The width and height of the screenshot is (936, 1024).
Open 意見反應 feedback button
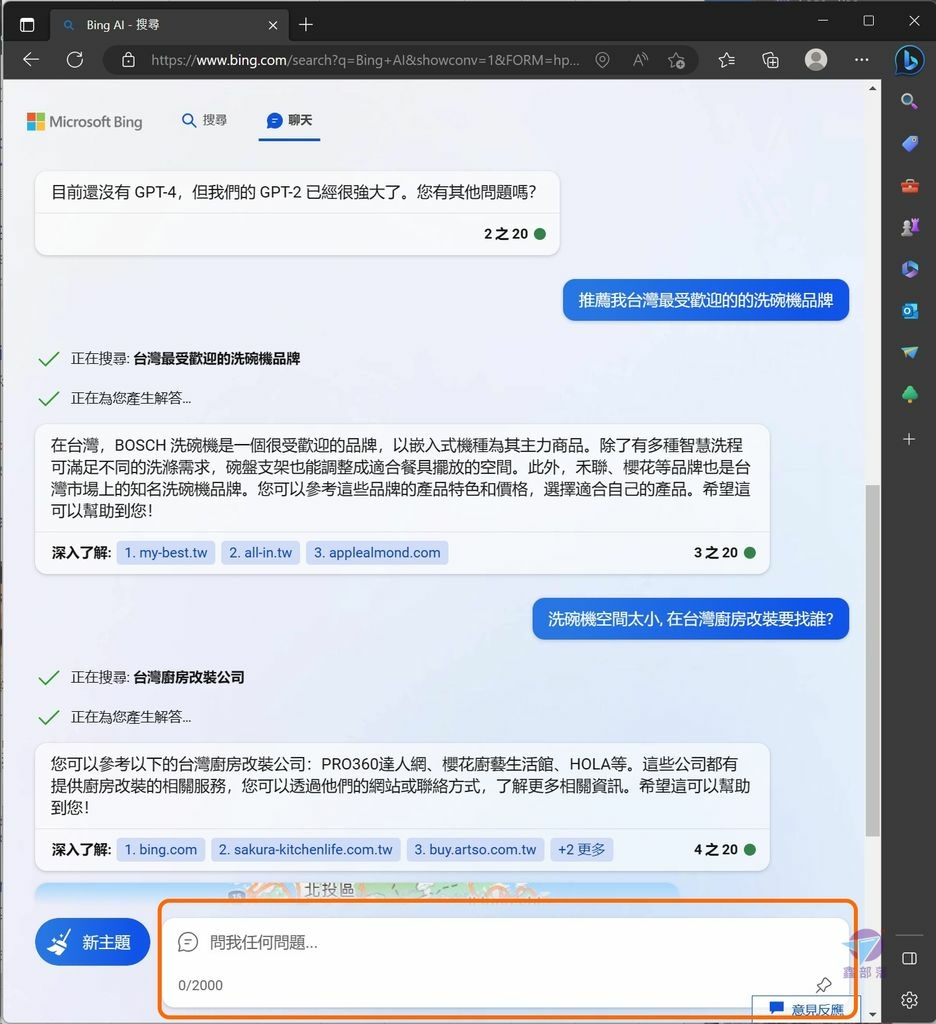coord(807,1009)
